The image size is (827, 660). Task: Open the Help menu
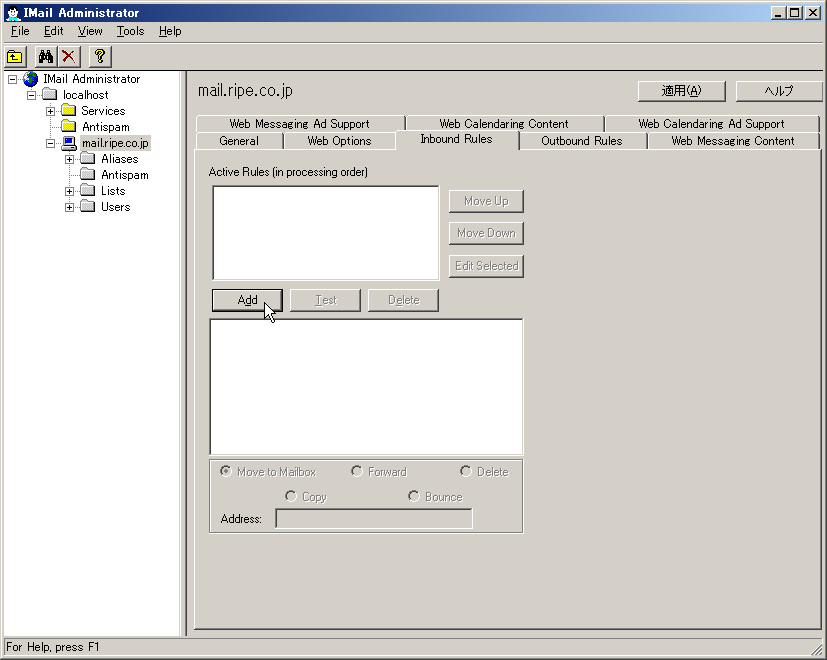point(170,31)
